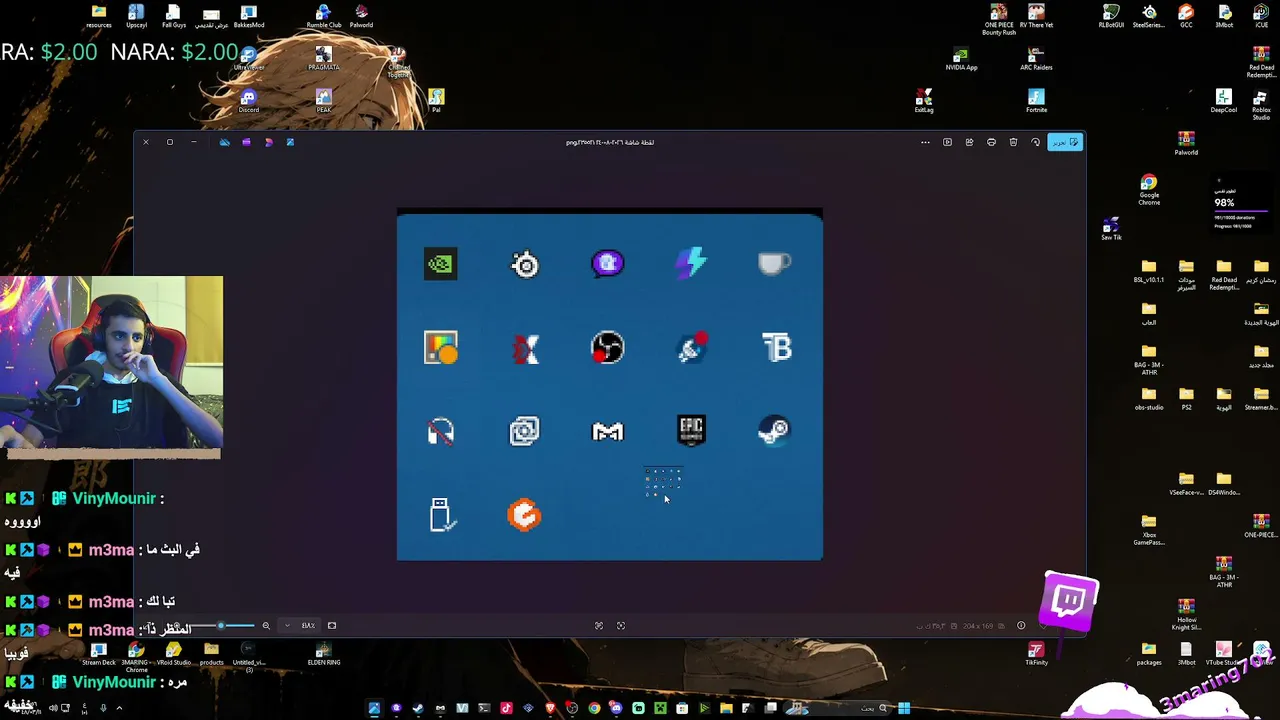Share the photo from the Photos toolbar
The width and height of the screenshot is (1280, 720).
[x=969, y=142]
